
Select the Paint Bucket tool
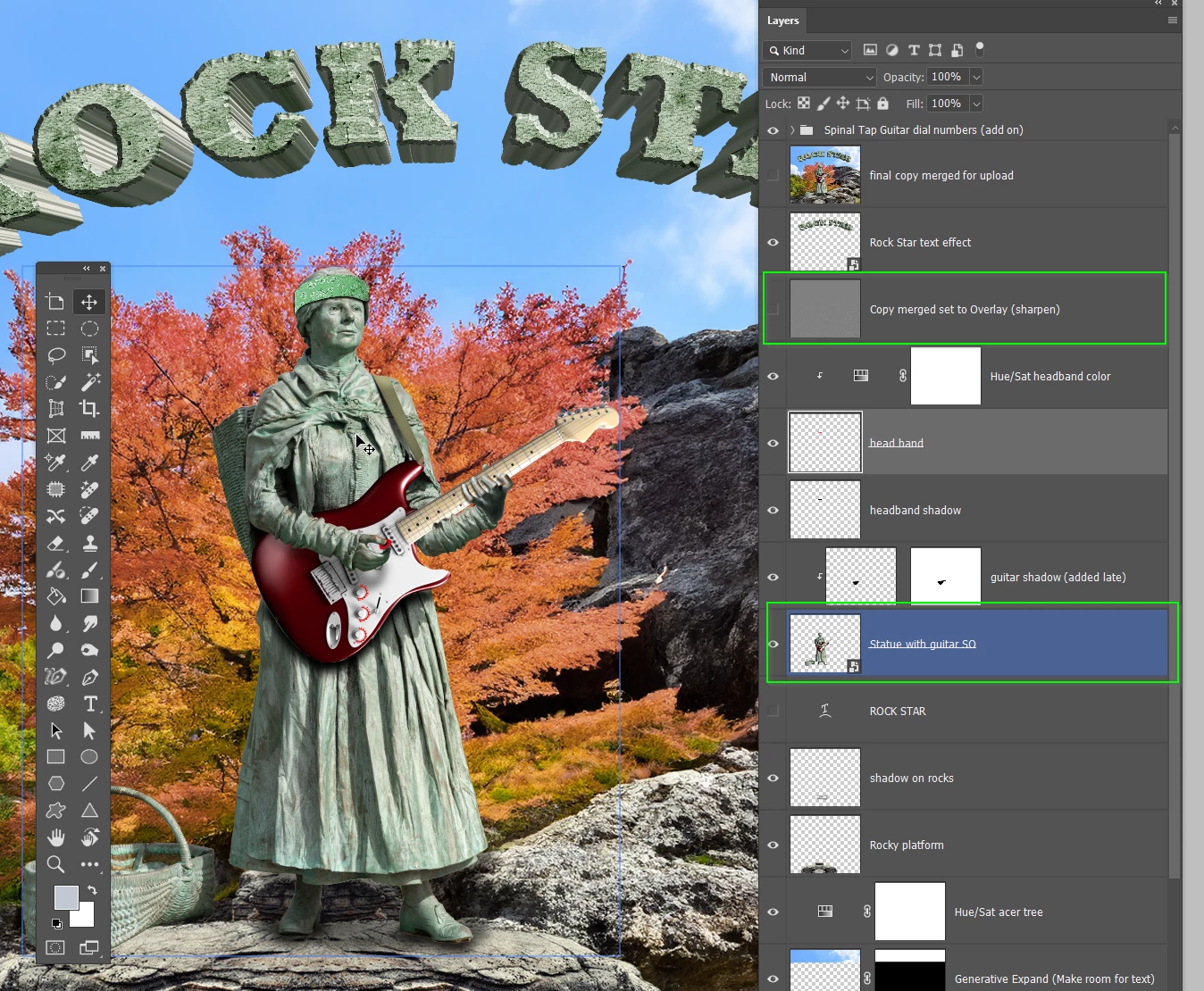tap(55, 596)
